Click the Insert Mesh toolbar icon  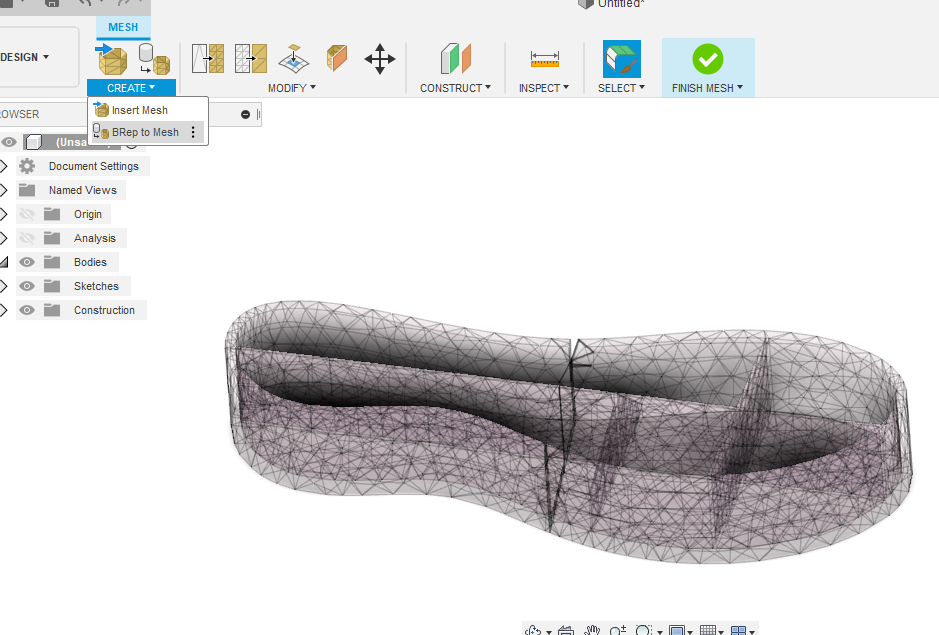pyautogui.click(x=112, y=59)
